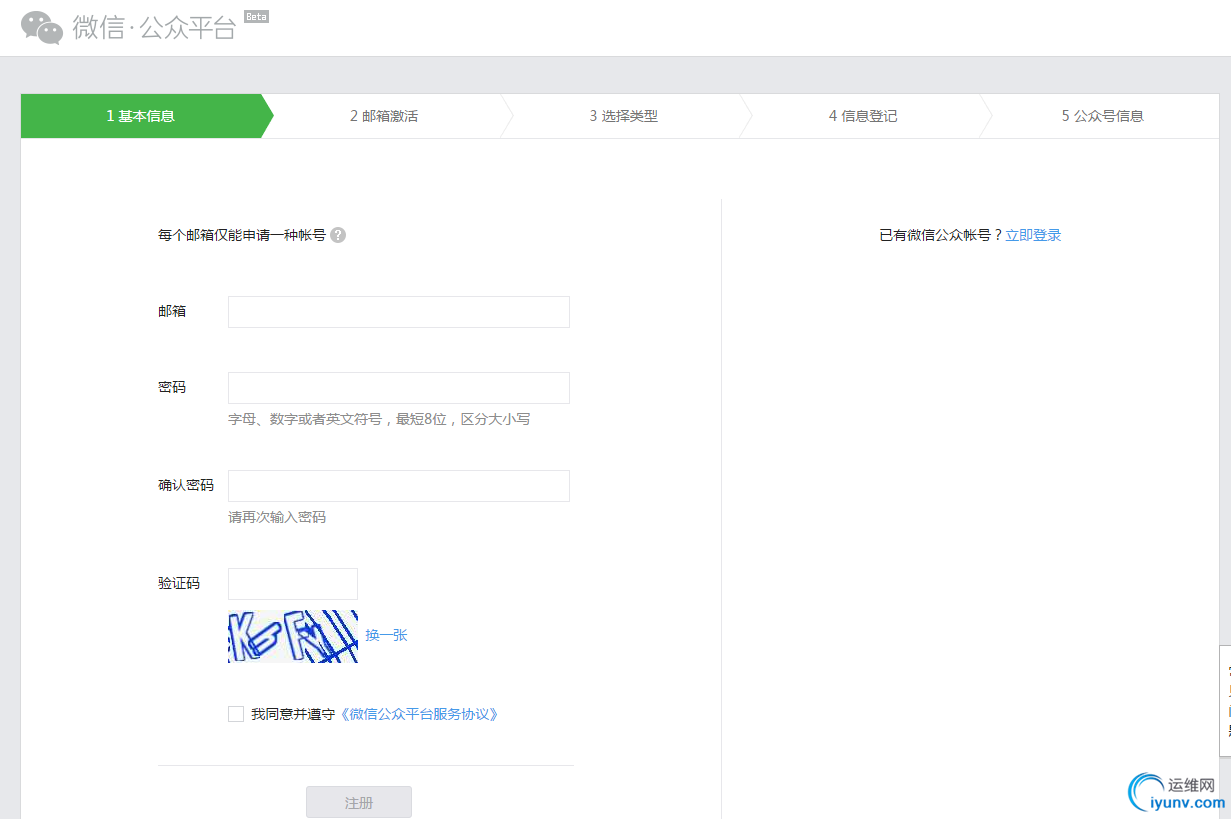Viewport: 1231px width, 819px height.
Task: Click text 已有微信公众帐号？
Action: click(x=940, y=235)
